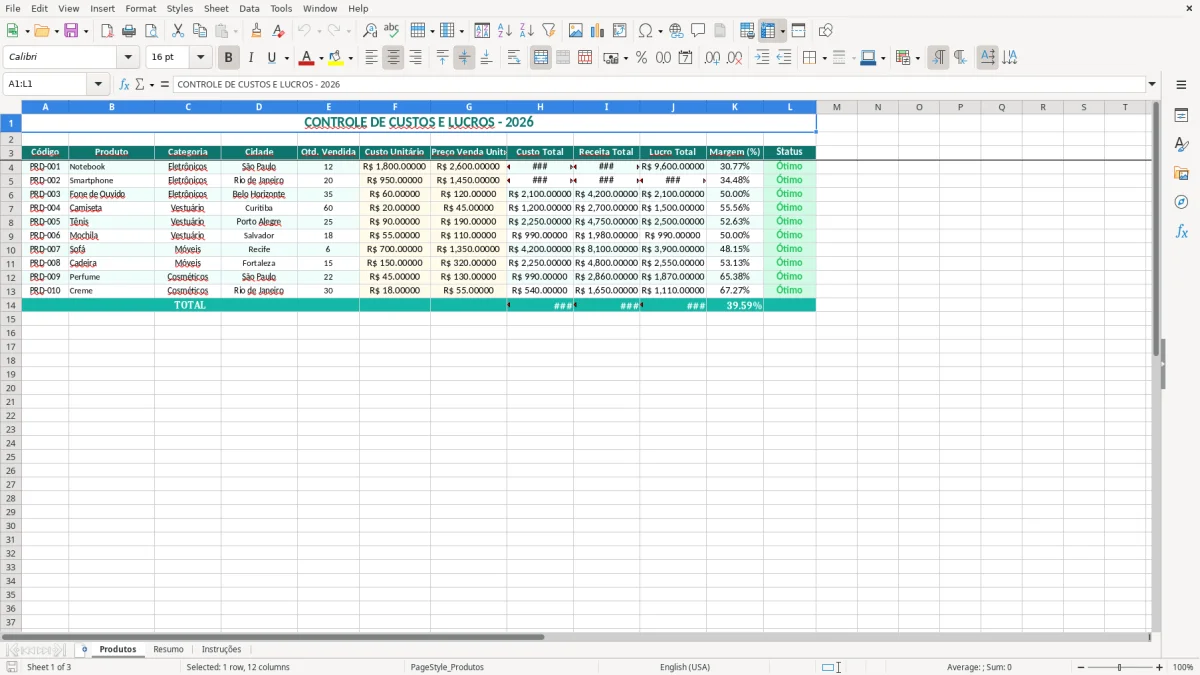The height and width of the screenshot is (675, 1200).
Task: Run the spelling check
Action: click(392, 31)
